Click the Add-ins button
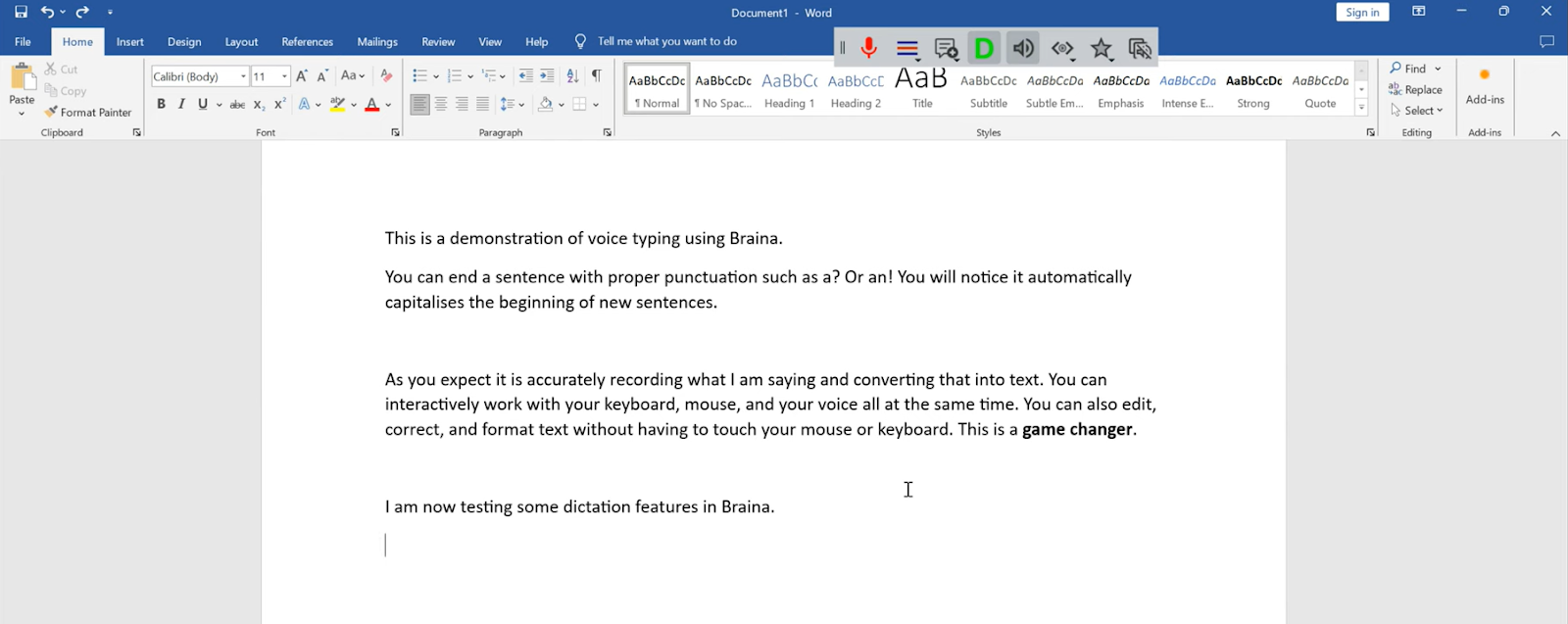 (x=1485, y=88)
